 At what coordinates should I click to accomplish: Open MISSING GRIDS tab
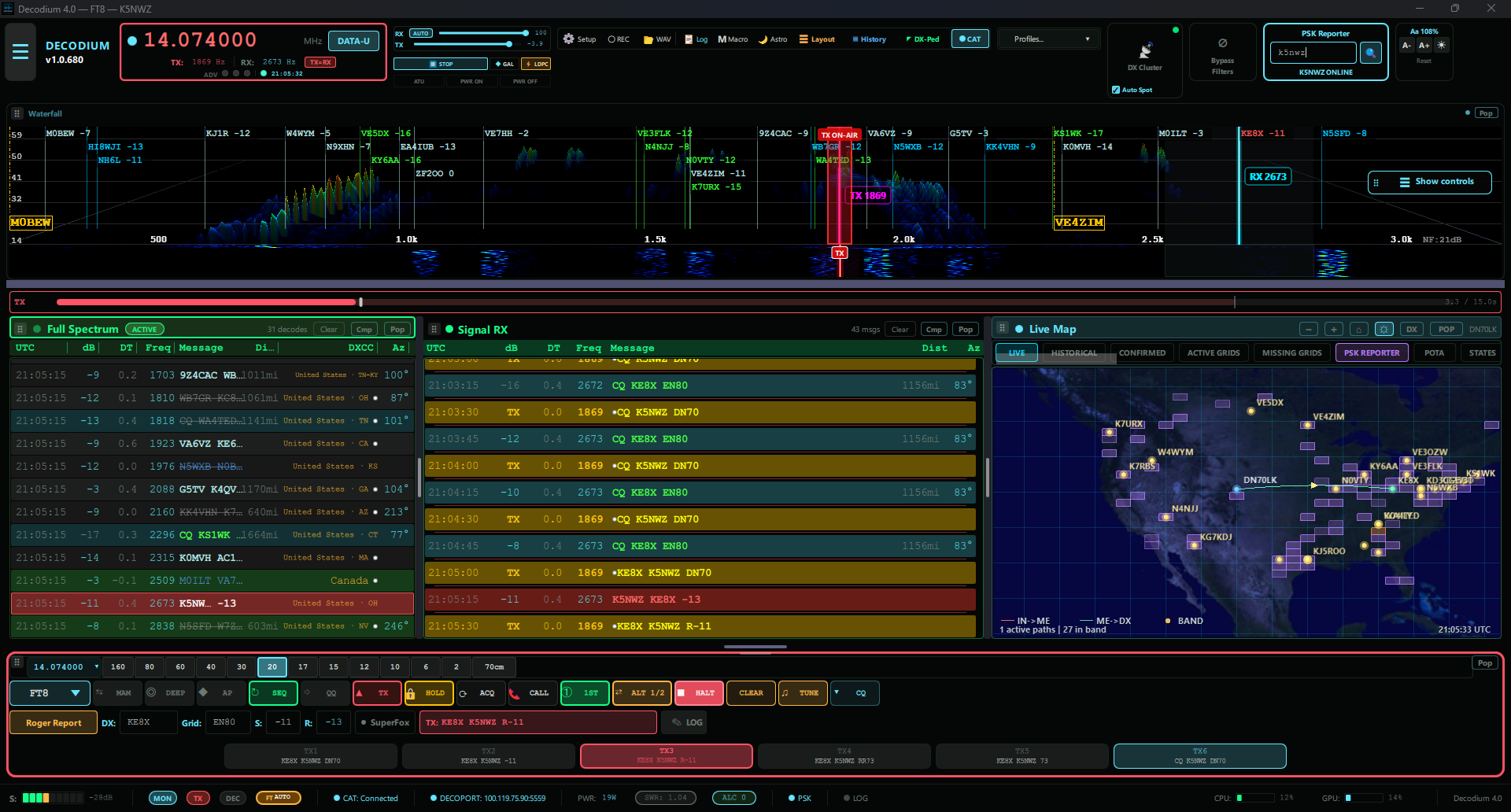point(1291,352)
